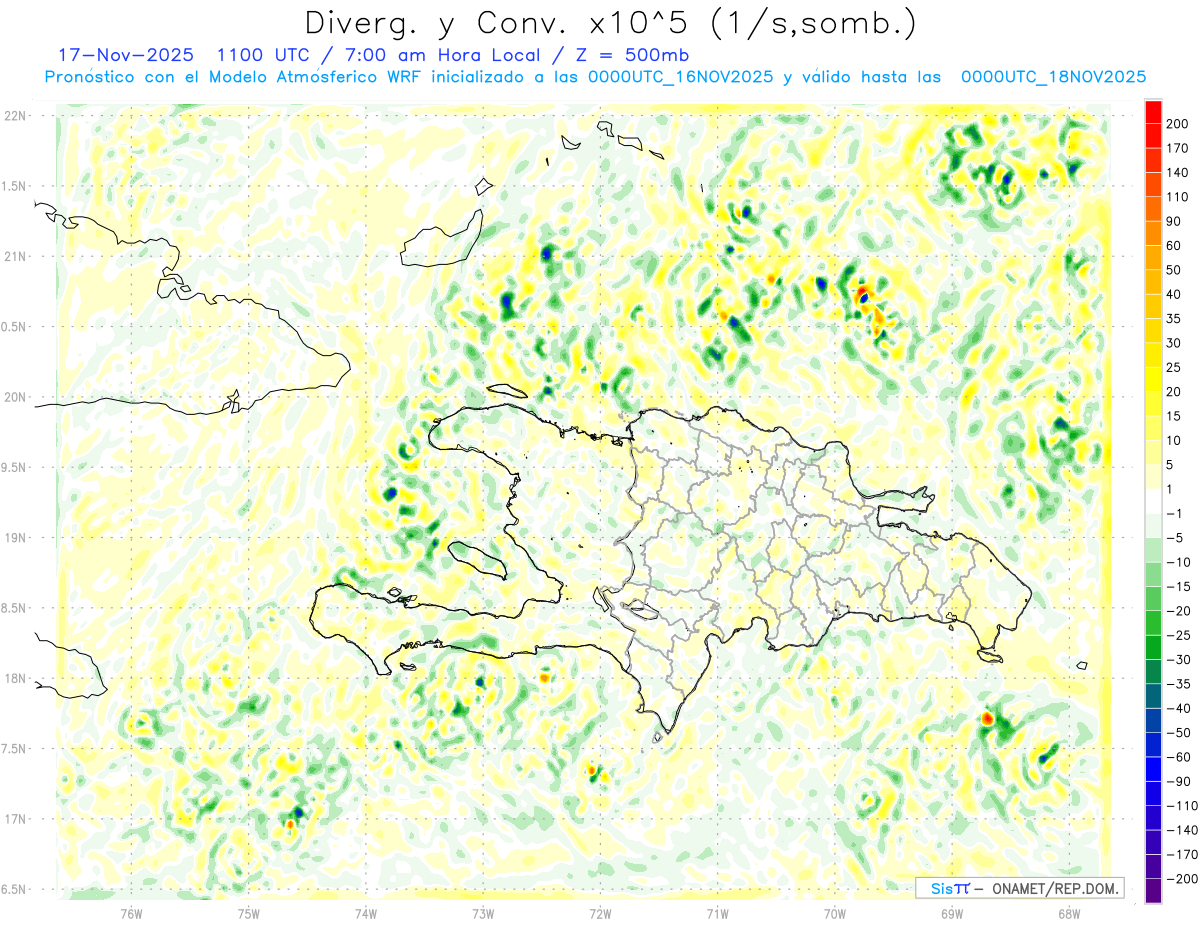Click the "69W" longitude label
The width and height of the screenshot is (1200, 927).
pos(952,913)
